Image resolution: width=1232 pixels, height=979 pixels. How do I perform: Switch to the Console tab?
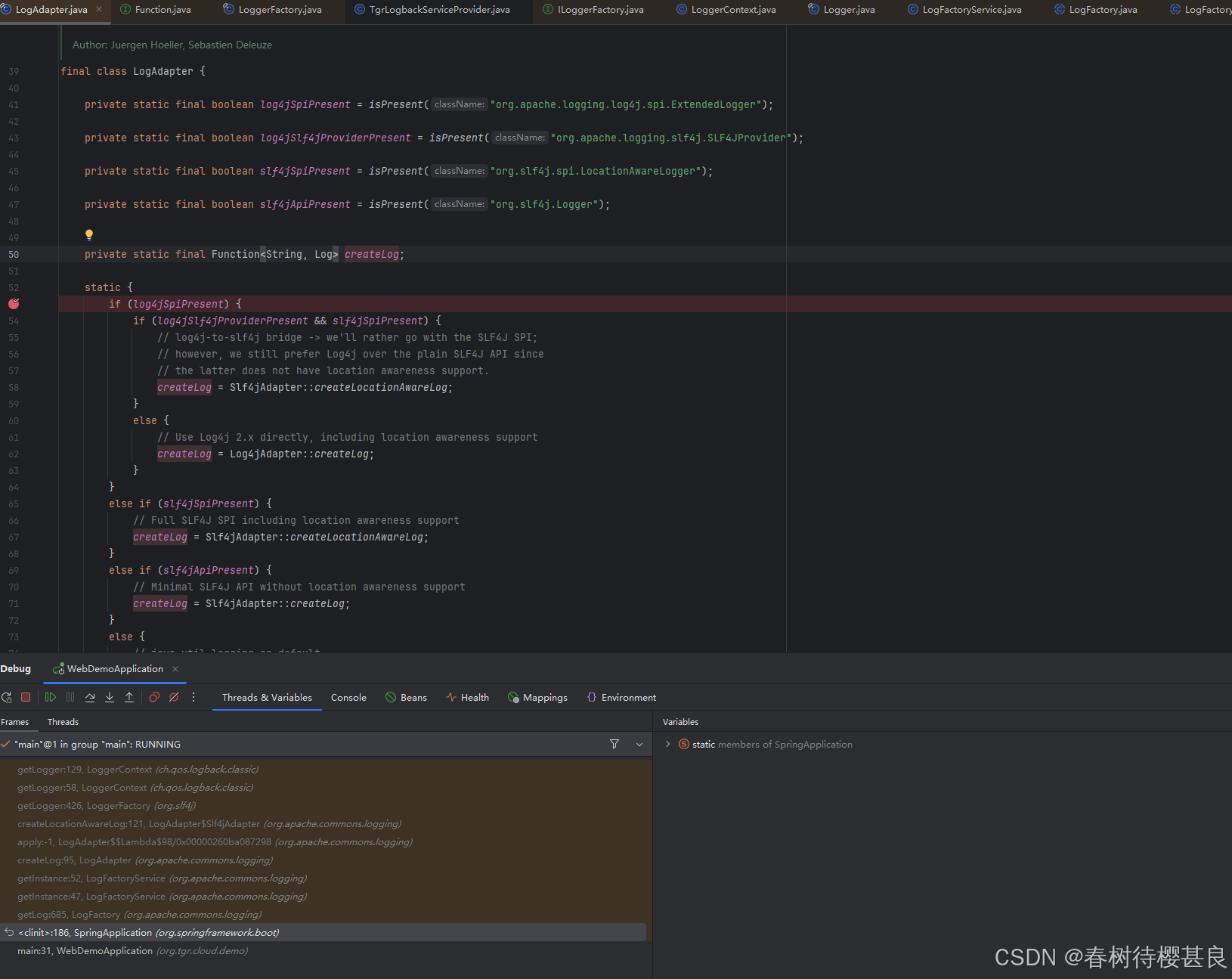[x=348, y=697]
